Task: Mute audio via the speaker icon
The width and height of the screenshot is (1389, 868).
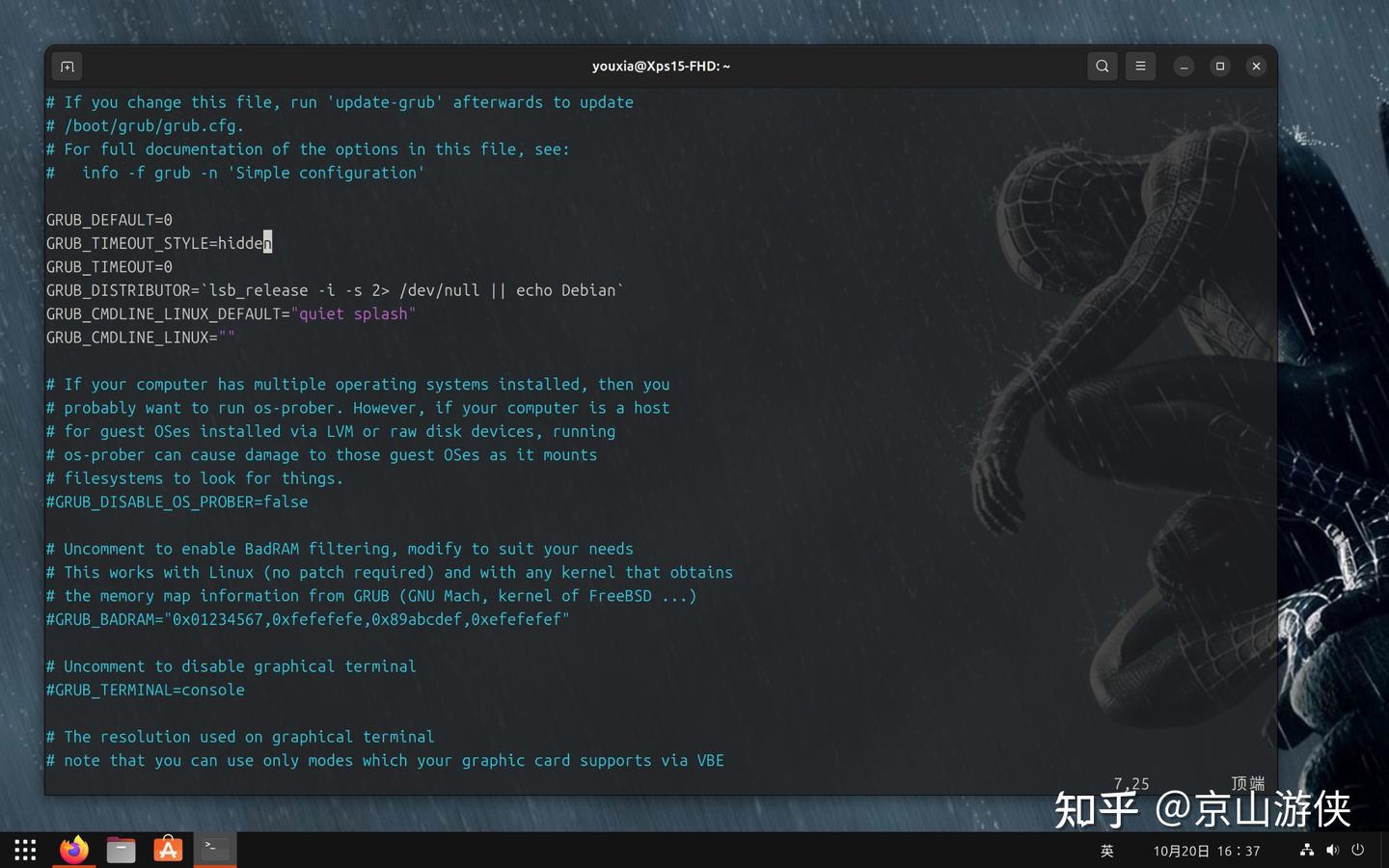Action: click(x=1333, y=852)
